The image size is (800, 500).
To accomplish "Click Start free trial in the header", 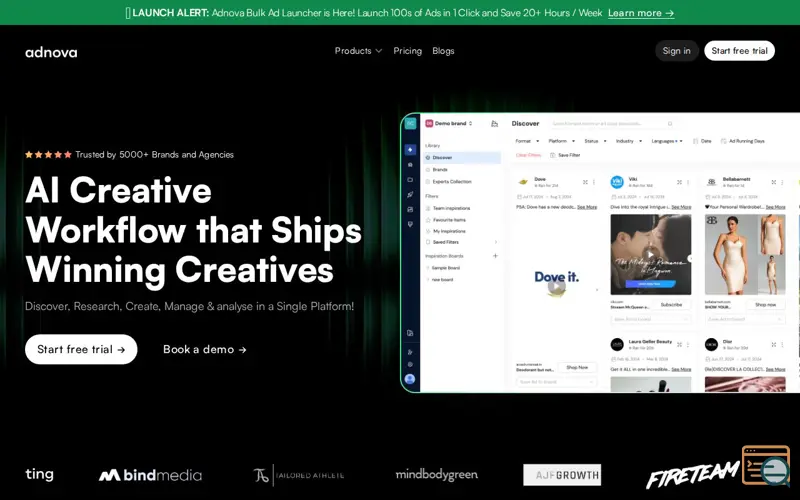I will 739,51.
